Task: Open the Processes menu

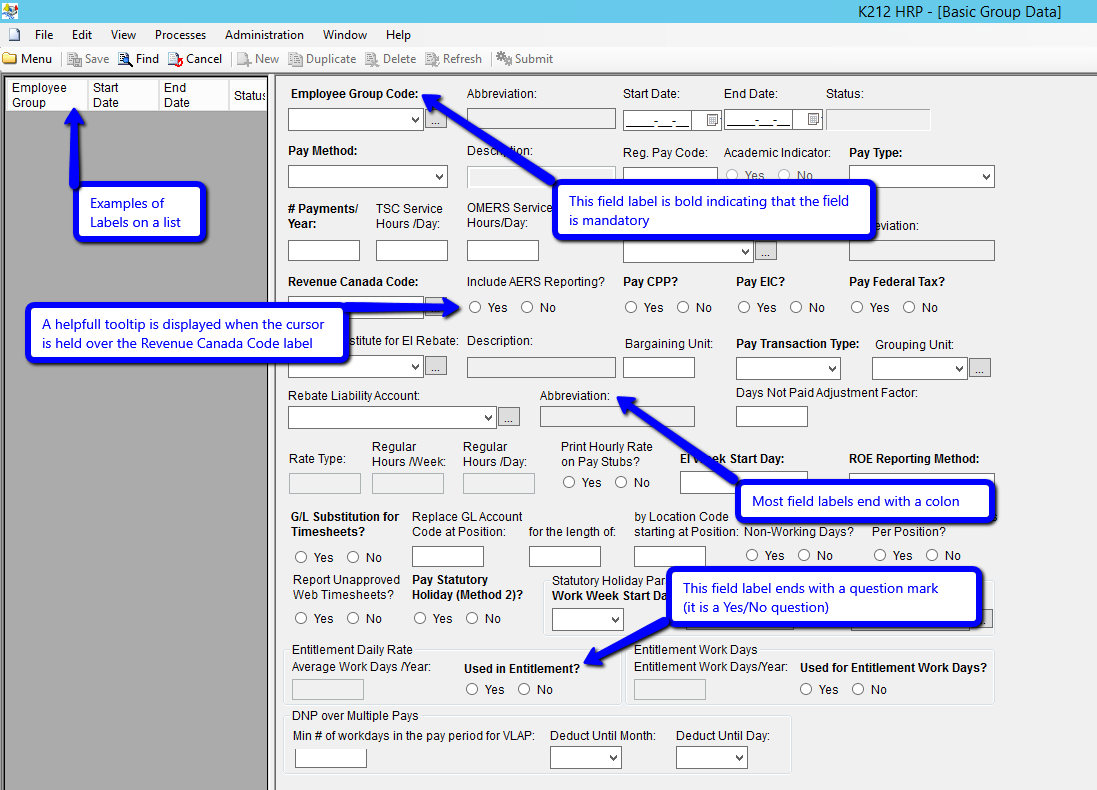Action: pos(180,35)
